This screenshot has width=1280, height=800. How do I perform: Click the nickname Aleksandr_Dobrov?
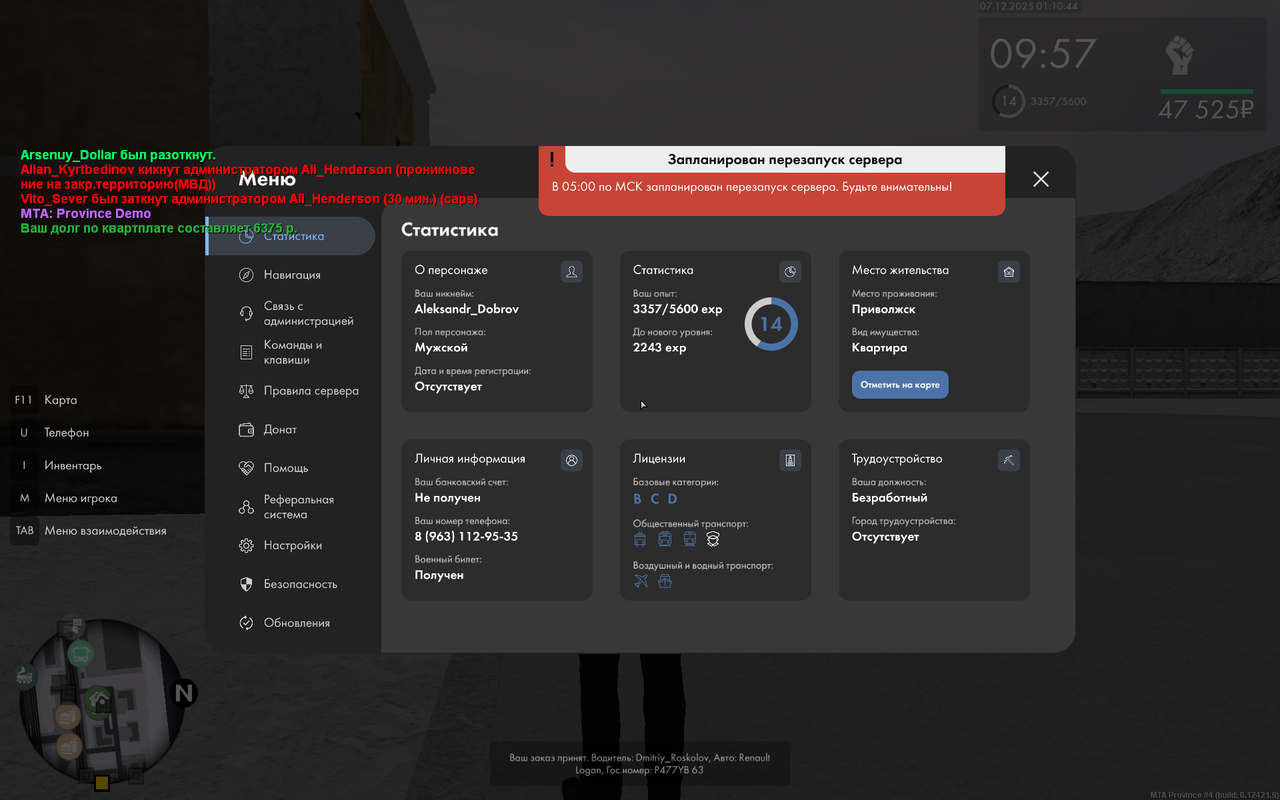pyautogui.click(x=467, y=309)
